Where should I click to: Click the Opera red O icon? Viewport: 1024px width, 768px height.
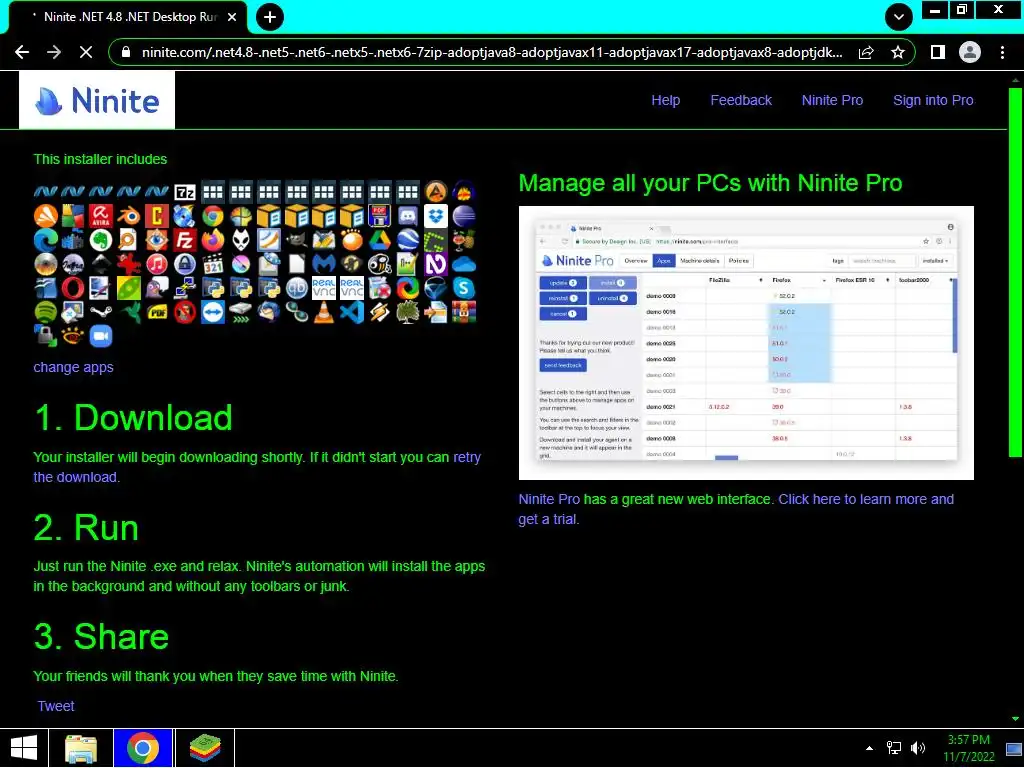(73, 288)
